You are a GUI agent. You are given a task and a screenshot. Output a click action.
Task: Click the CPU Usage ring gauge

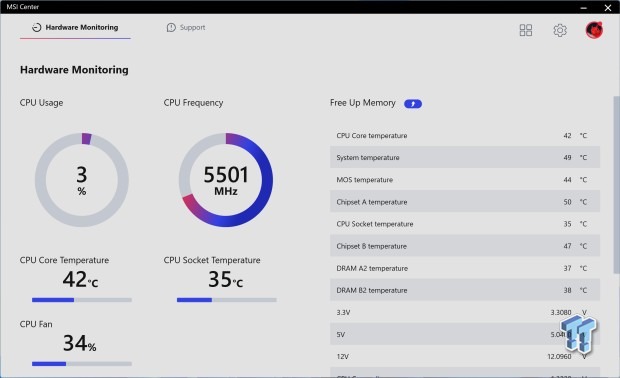[x=82, y=180]
